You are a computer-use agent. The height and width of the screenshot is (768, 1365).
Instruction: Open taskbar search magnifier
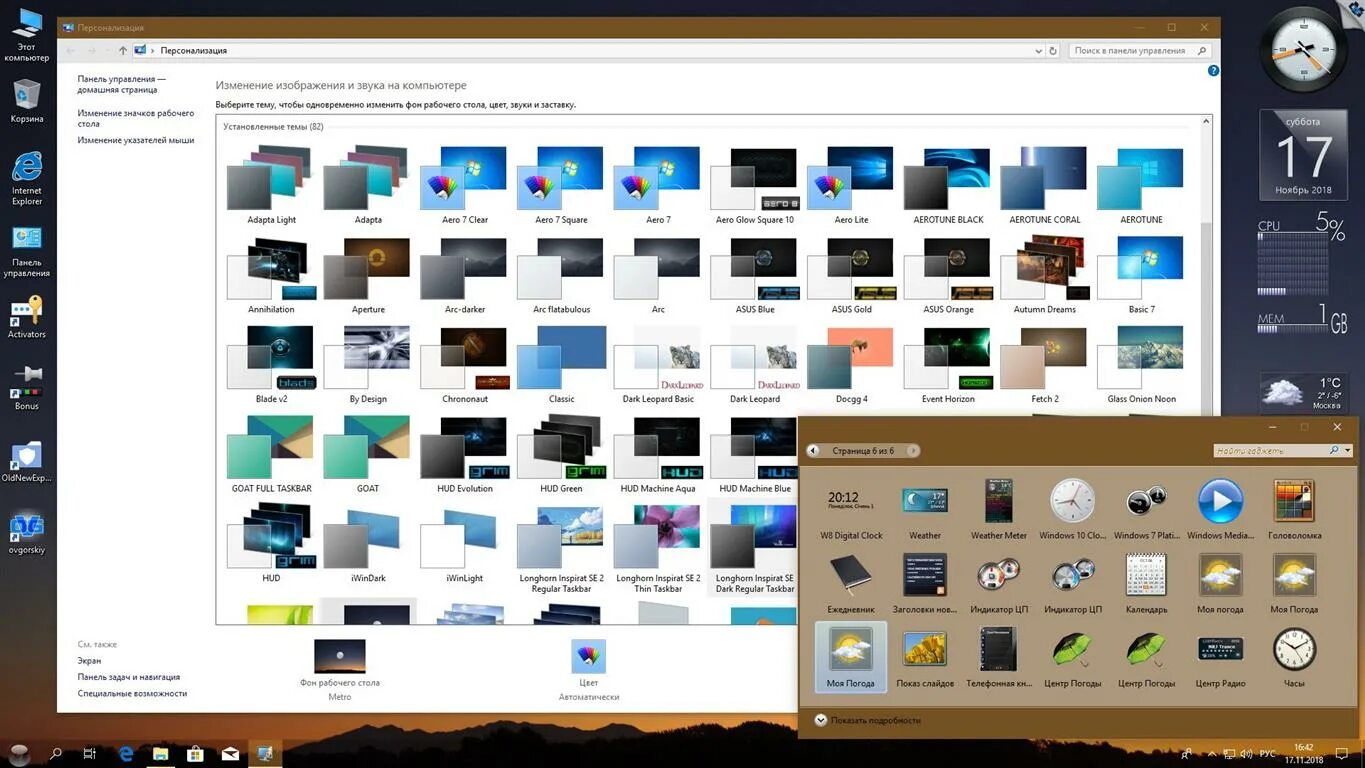(56, 753)
